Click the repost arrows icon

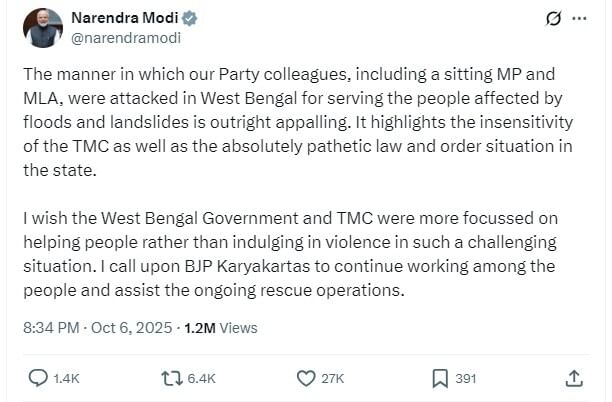(172, 378)
